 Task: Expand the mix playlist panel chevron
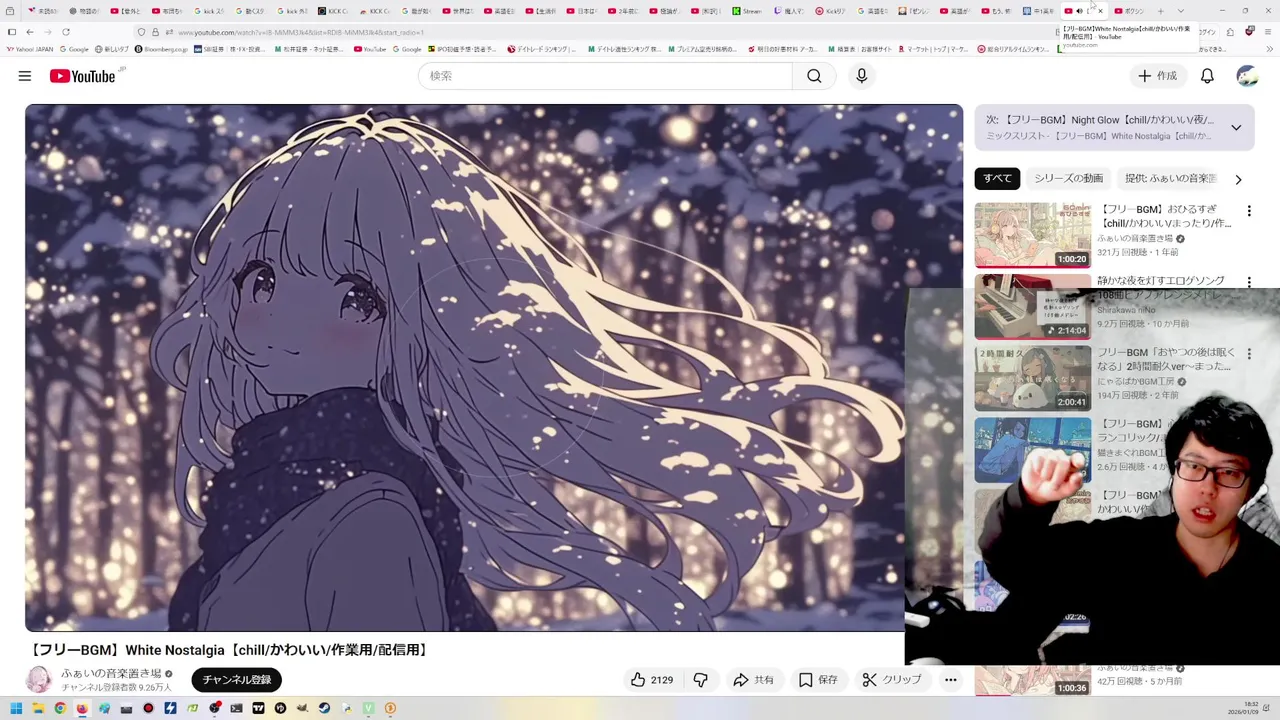pos(1236,127)
